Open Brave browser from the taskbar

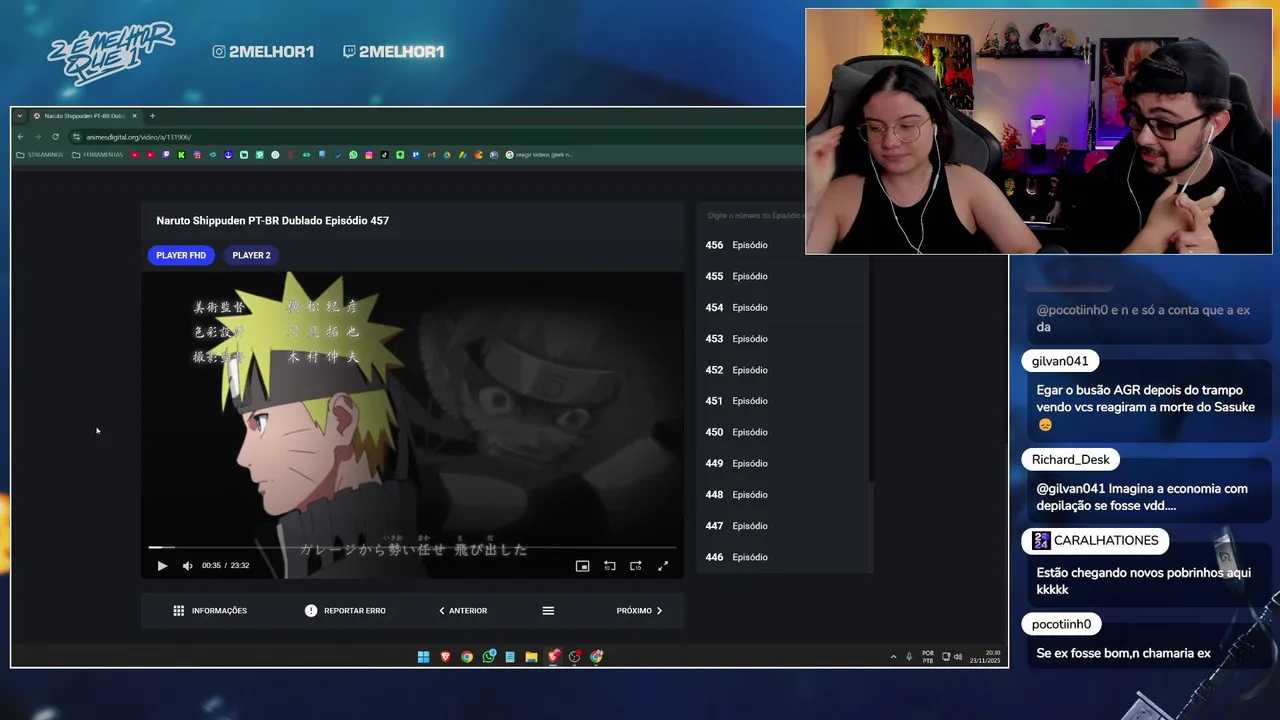click(445, 657)
